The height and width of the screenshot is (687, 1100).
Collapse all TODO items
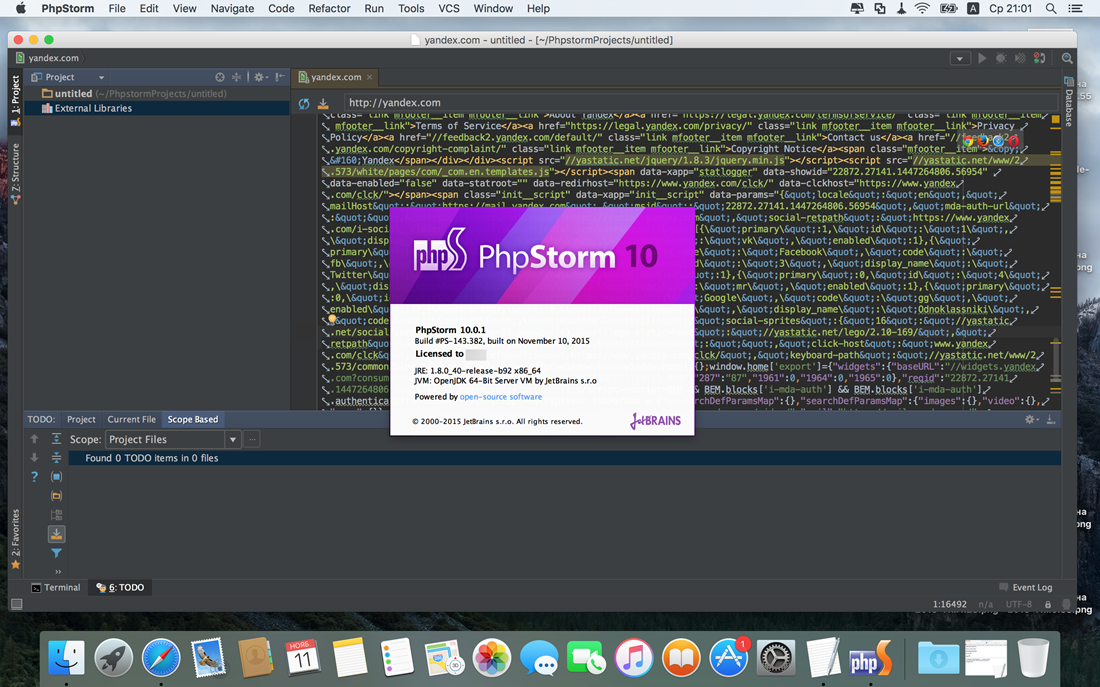57,458
